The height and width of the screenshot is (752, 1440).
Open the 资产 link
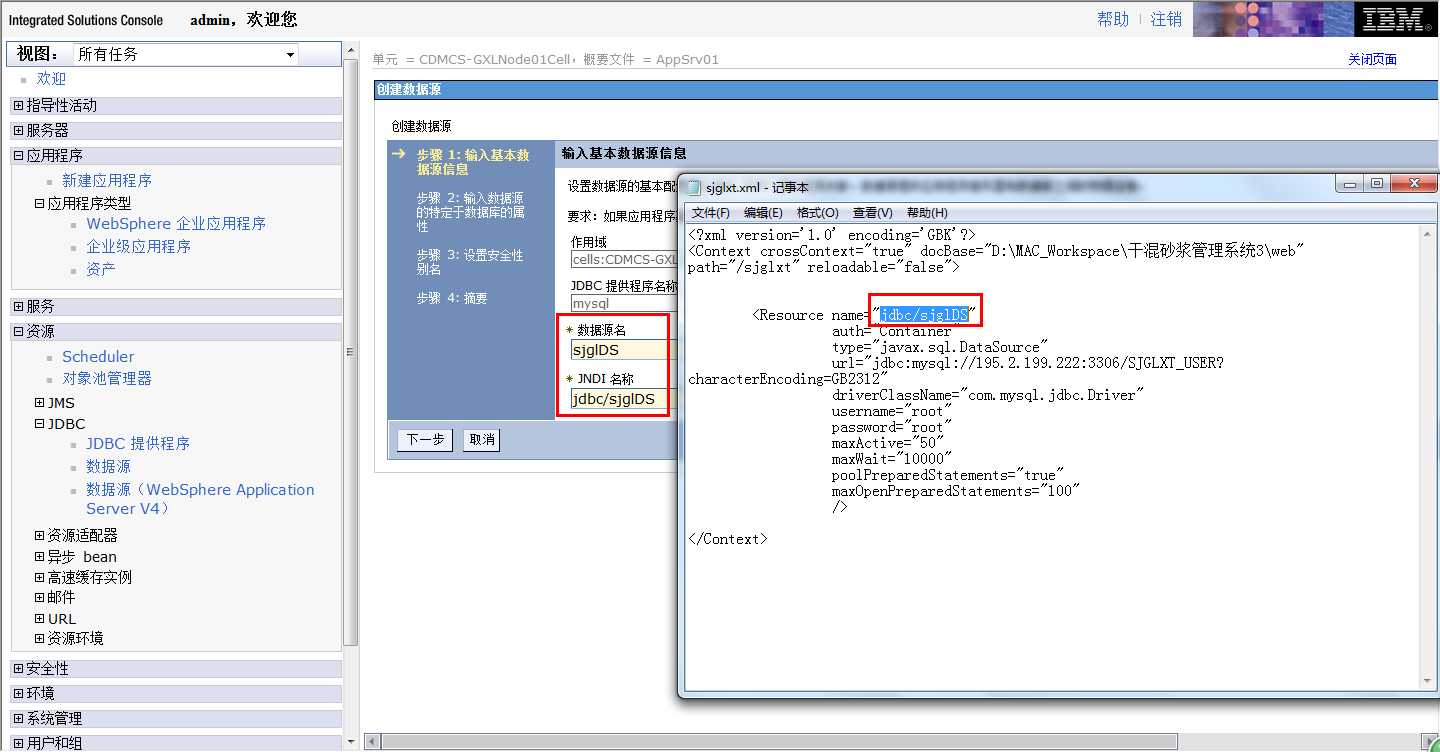coord(100,269)
